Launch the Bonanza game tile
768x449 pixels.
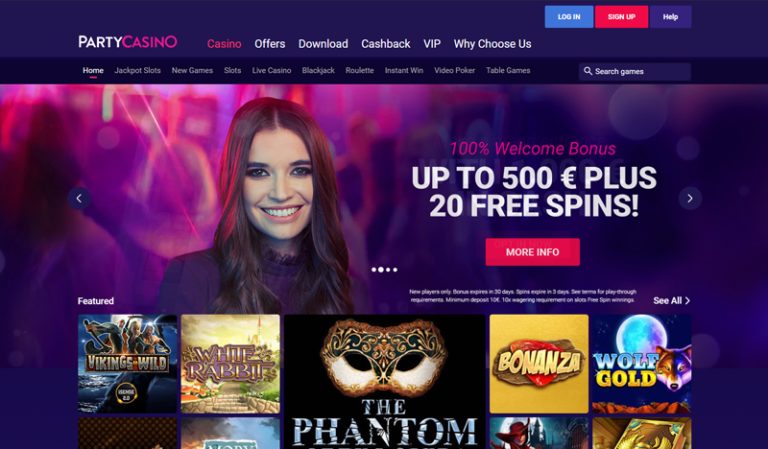[539, 364]
